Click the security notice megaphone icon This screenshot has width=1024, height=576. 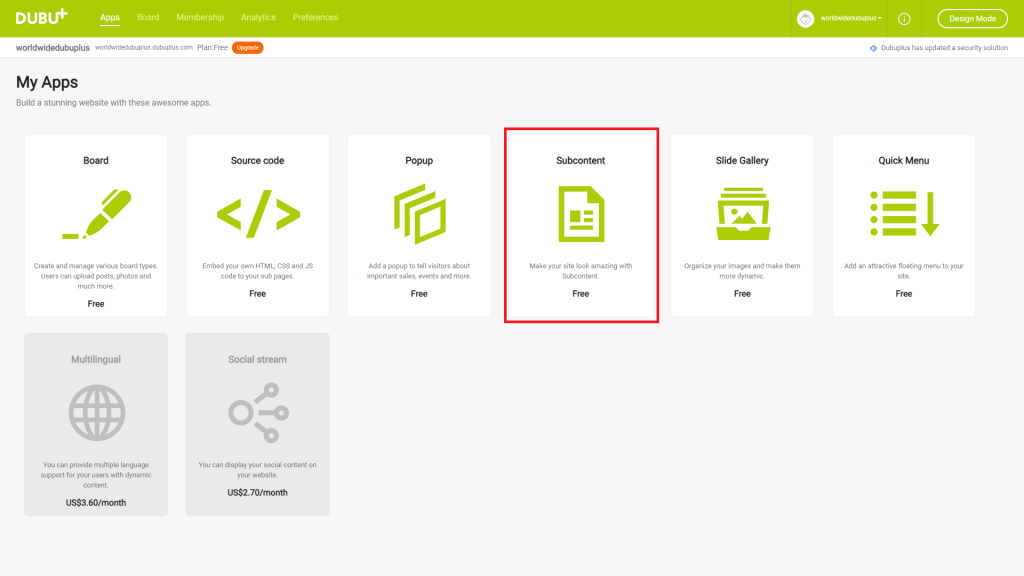point(873,48)
